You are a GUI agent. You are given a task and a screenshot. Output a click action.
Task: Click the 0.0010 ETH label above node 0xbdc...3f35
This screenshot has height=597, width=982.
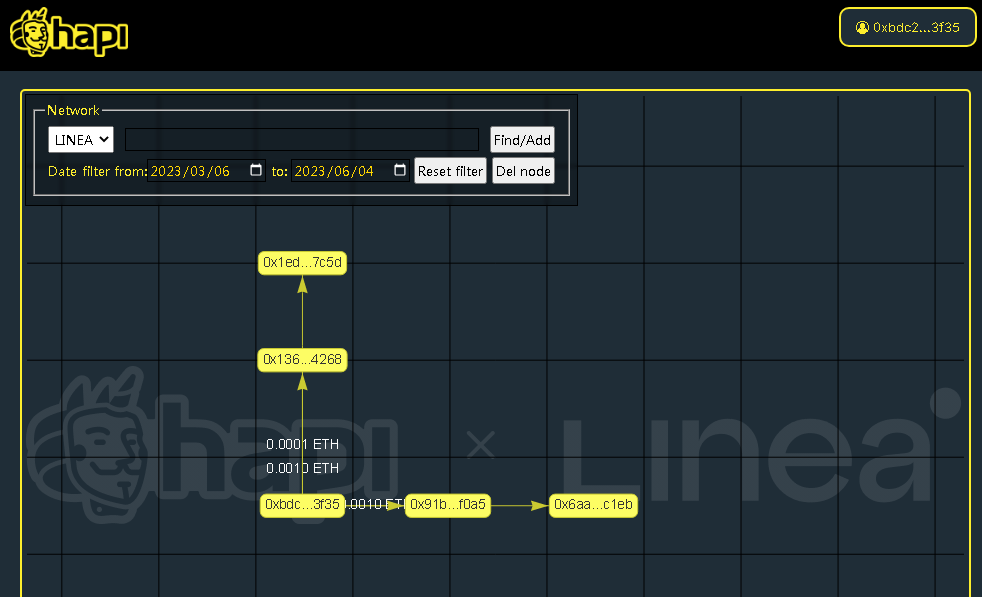point(302,468)
